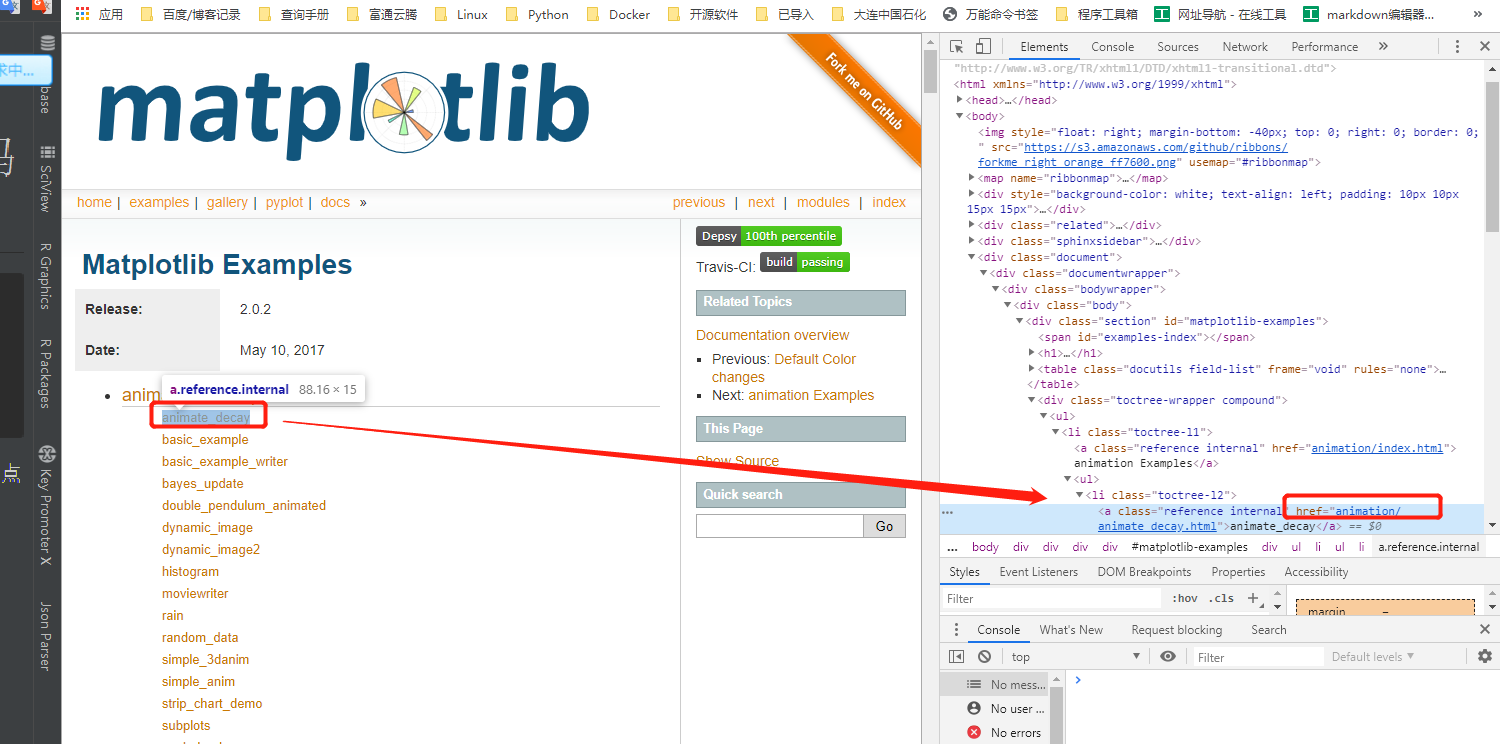Open the Docker bookmark folder

618,15
